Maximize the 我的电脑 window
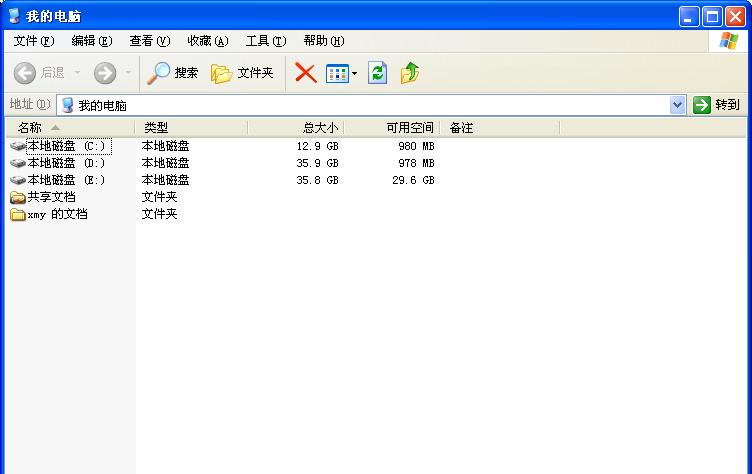The image size is (752, 474). pos(712,17)
